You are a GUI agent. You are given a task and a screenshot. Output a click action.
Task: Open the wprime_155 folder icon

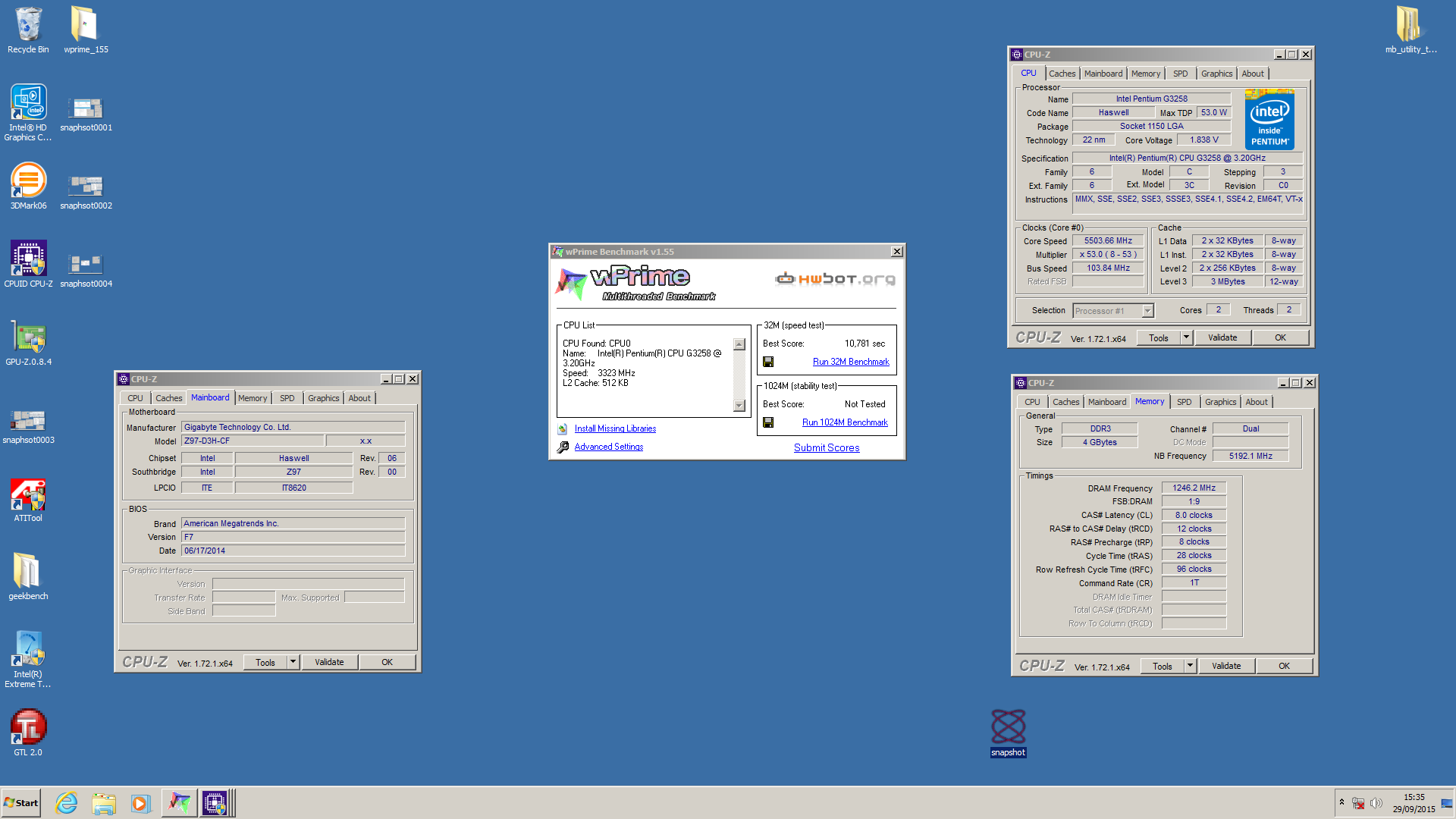coord(86,30)
